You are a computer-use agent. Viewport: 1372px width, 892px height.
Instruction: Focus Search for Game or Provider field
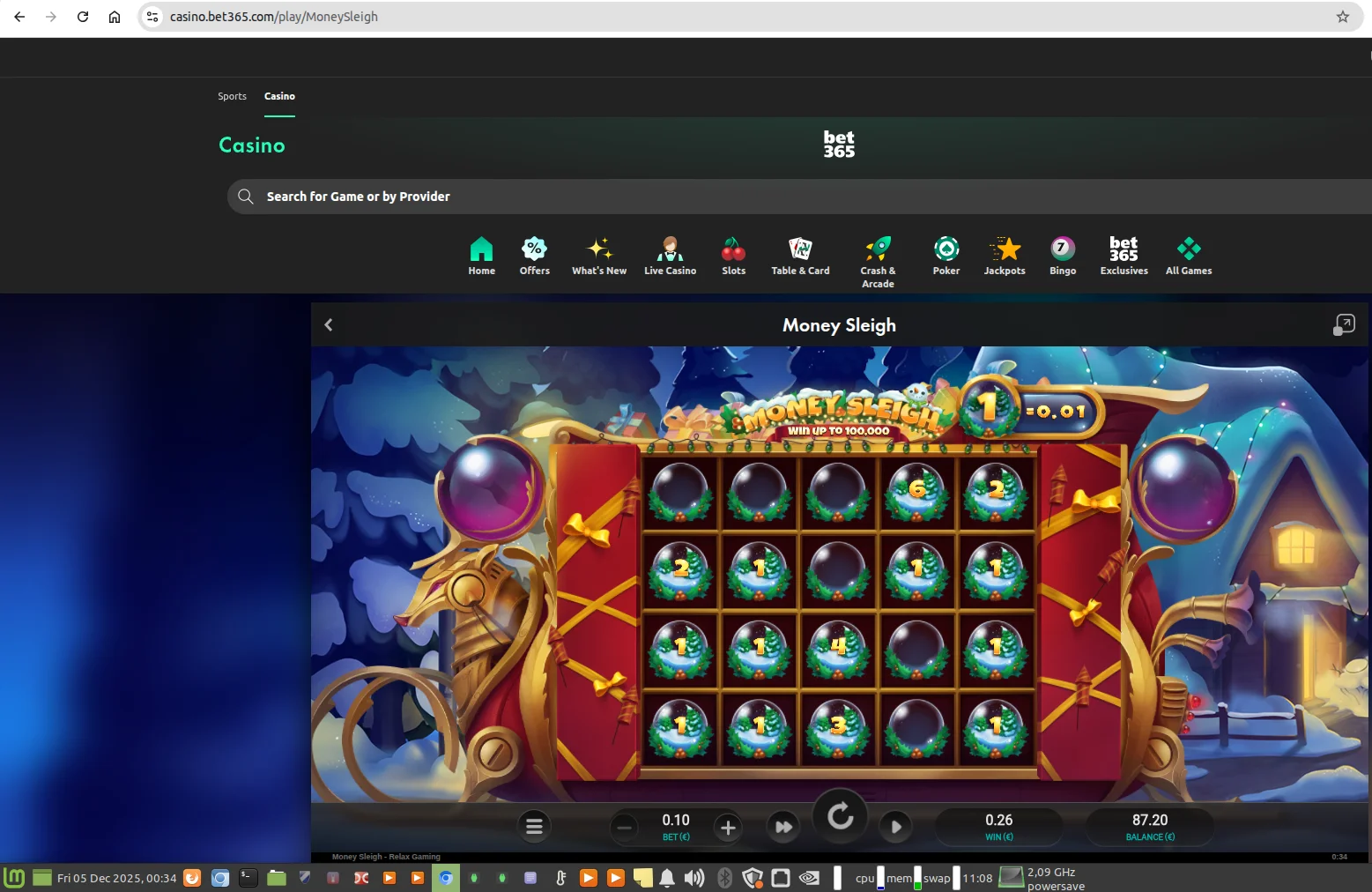(799, 197)
